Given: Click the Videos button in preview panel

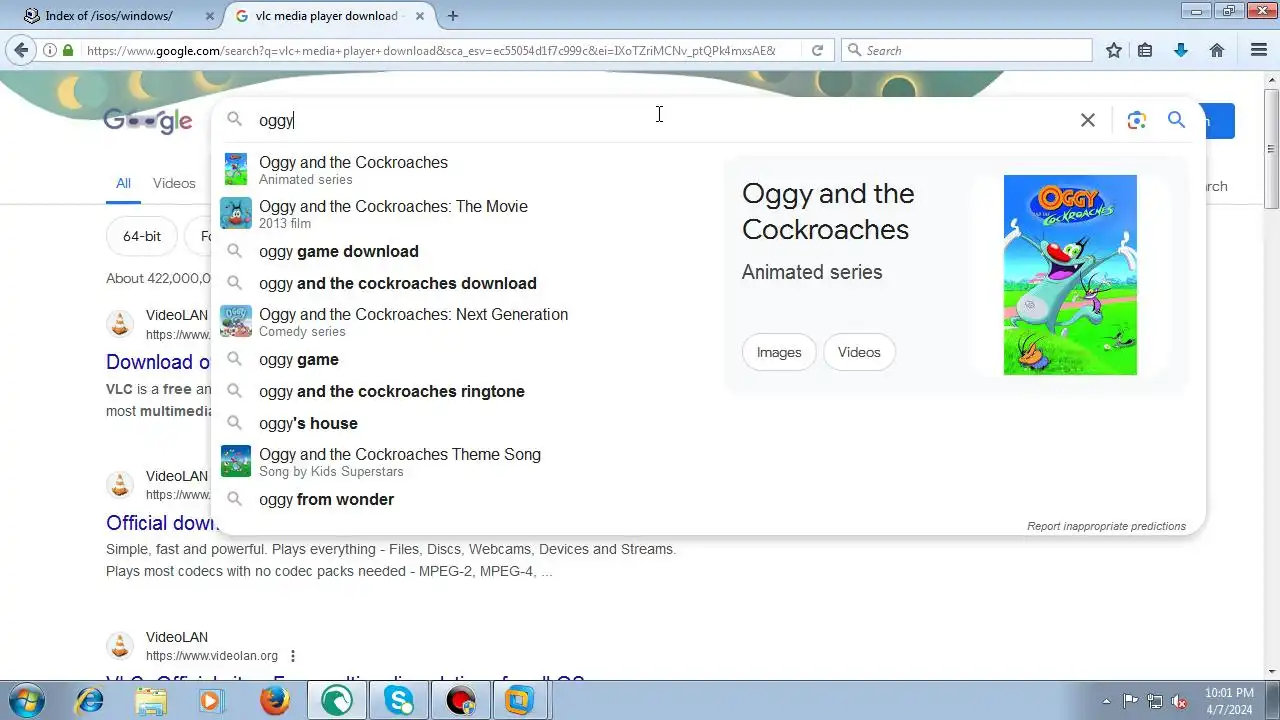Looking at the screenshot, I should [859, 352].
